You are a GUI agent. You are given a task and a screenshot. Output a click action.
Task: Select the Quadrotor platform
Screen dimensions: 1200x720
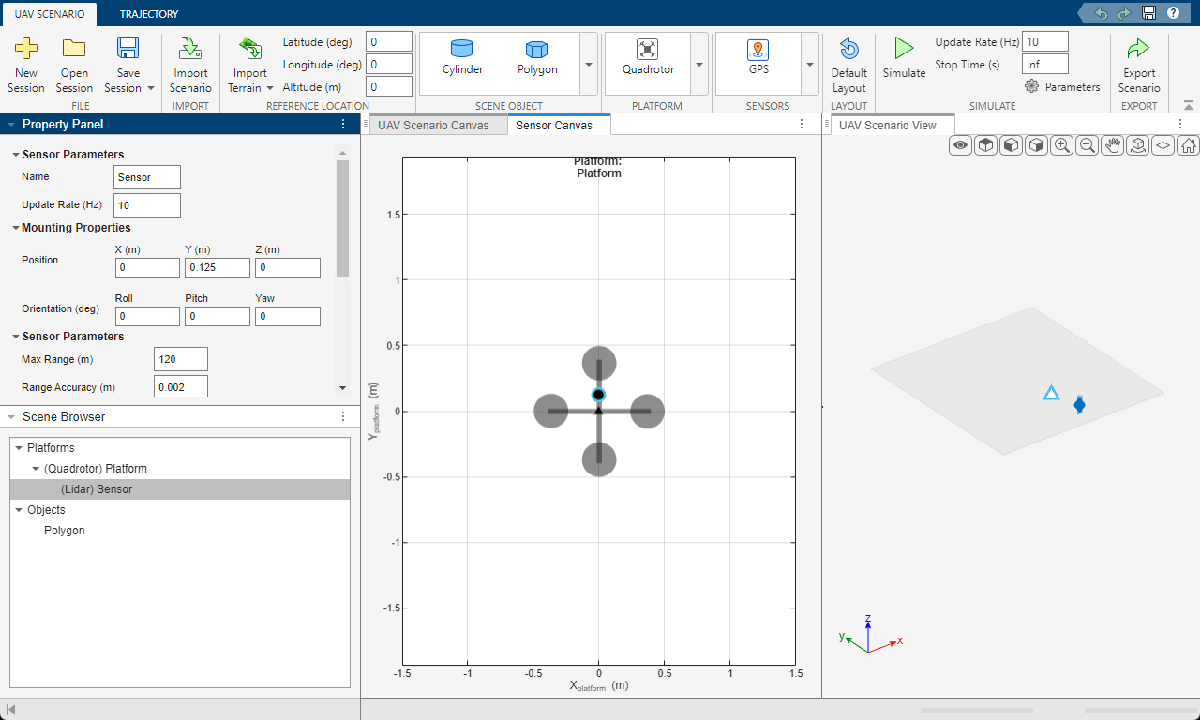point(648,56)
